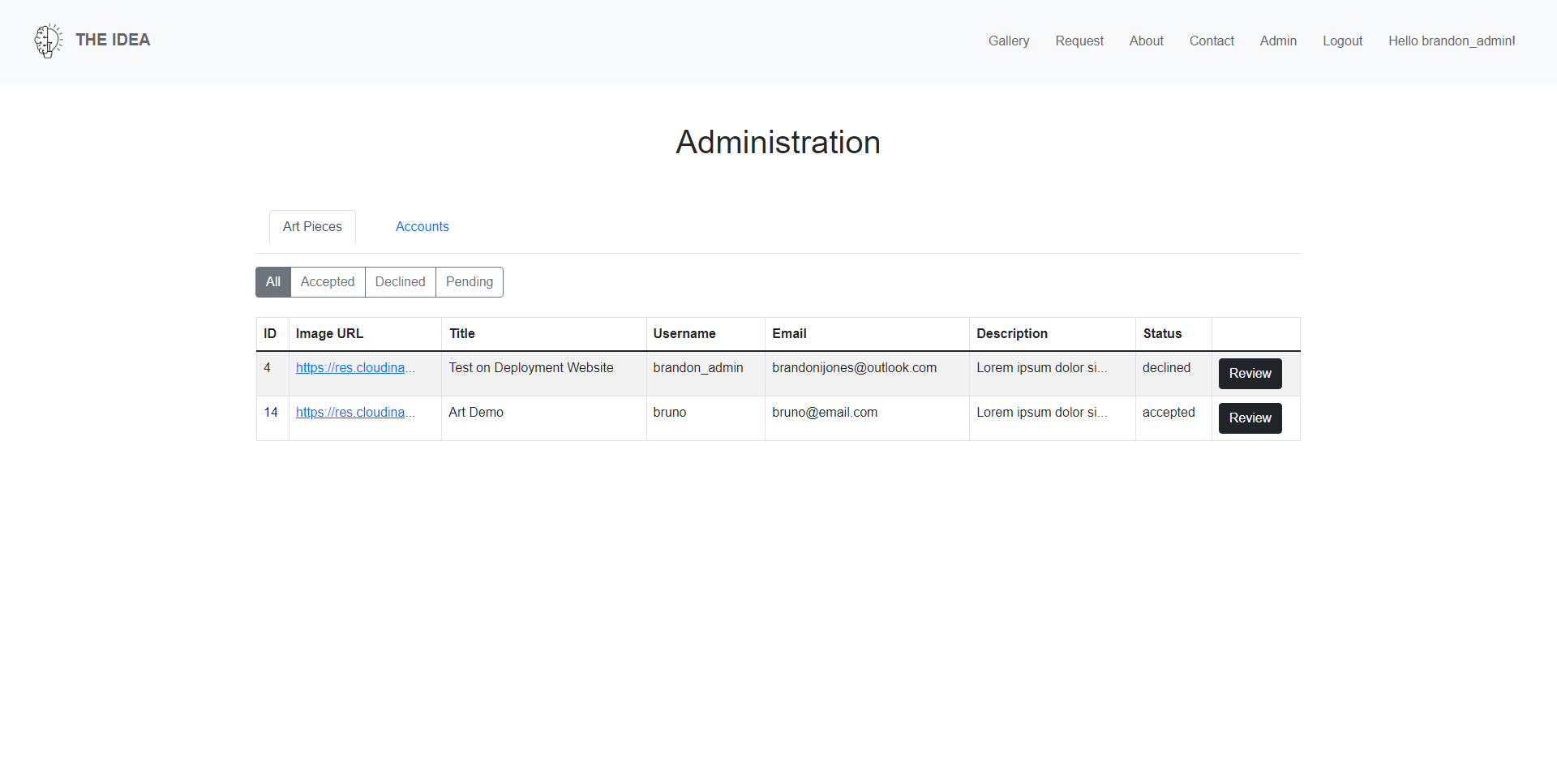1557x784 pixels.
Task: Navigate to the About page
Action: click(1146, 41)
